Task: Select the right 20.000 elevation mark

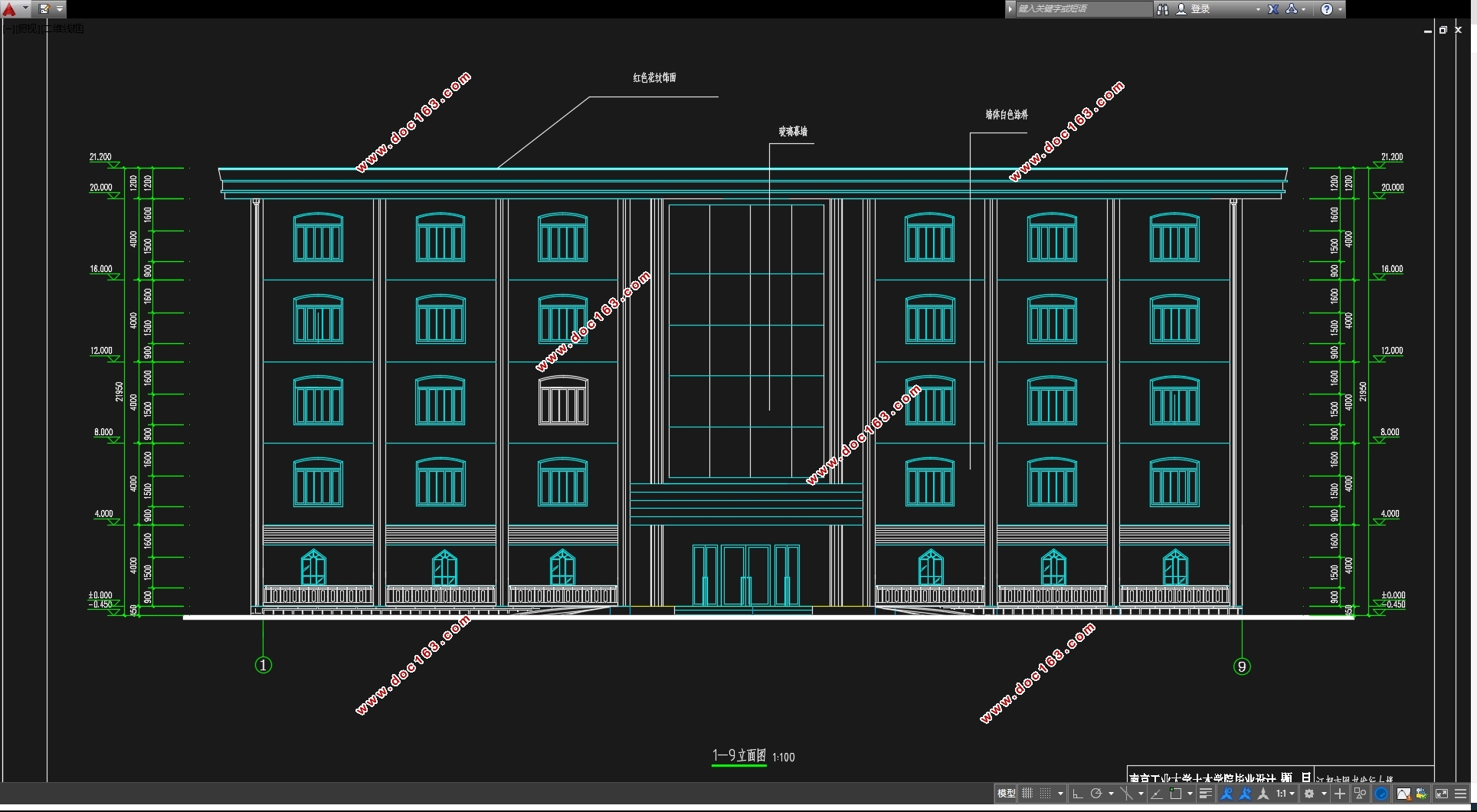Action: (x=1392, y=188)
